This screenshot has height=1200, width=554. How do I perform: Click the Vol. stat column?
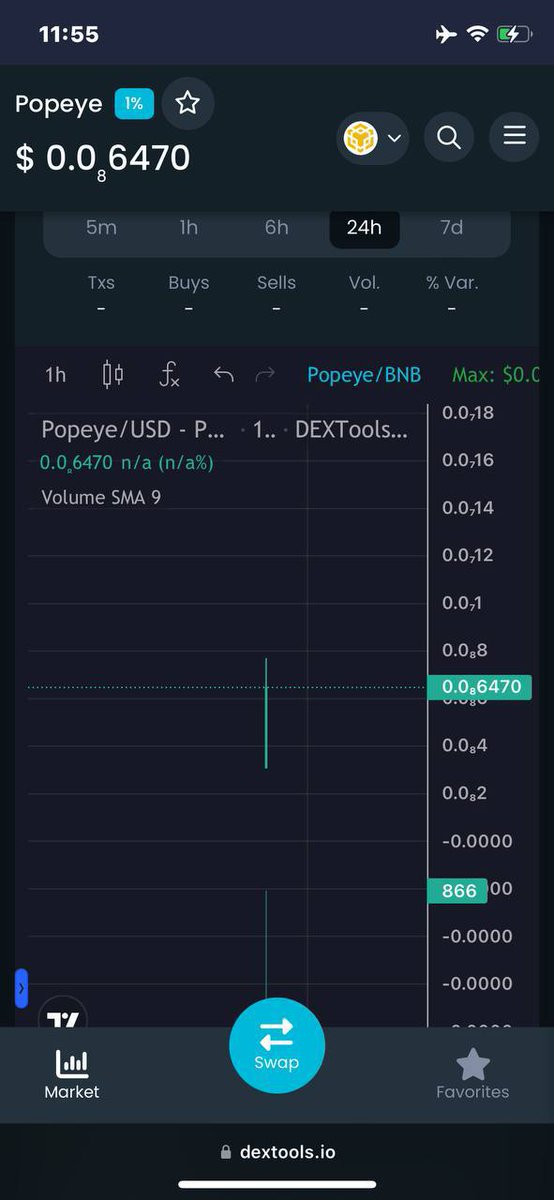(x=364, y=295)
